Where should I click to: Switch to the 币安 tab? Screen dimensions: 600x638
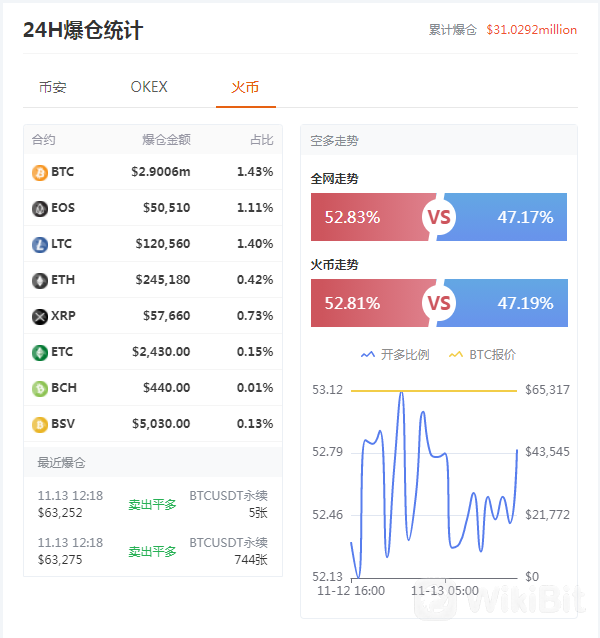tap(52, 87)
